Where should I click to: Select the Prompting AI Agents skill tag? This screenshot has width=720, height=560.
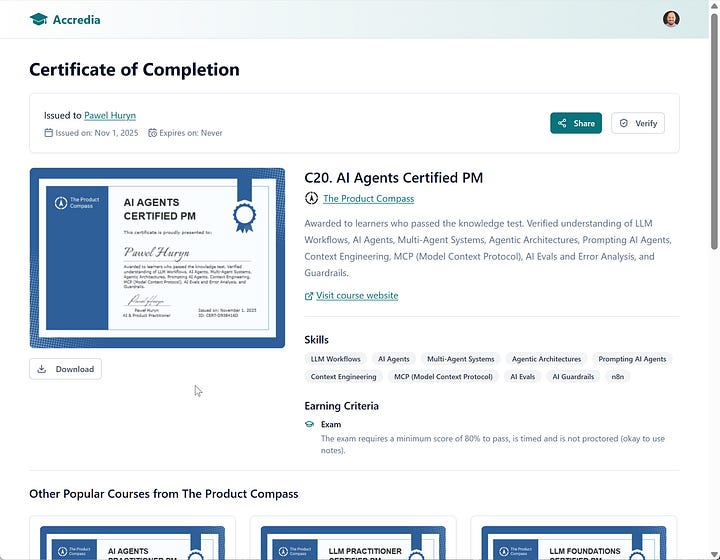pyautogui.click(x=632, y=359)
